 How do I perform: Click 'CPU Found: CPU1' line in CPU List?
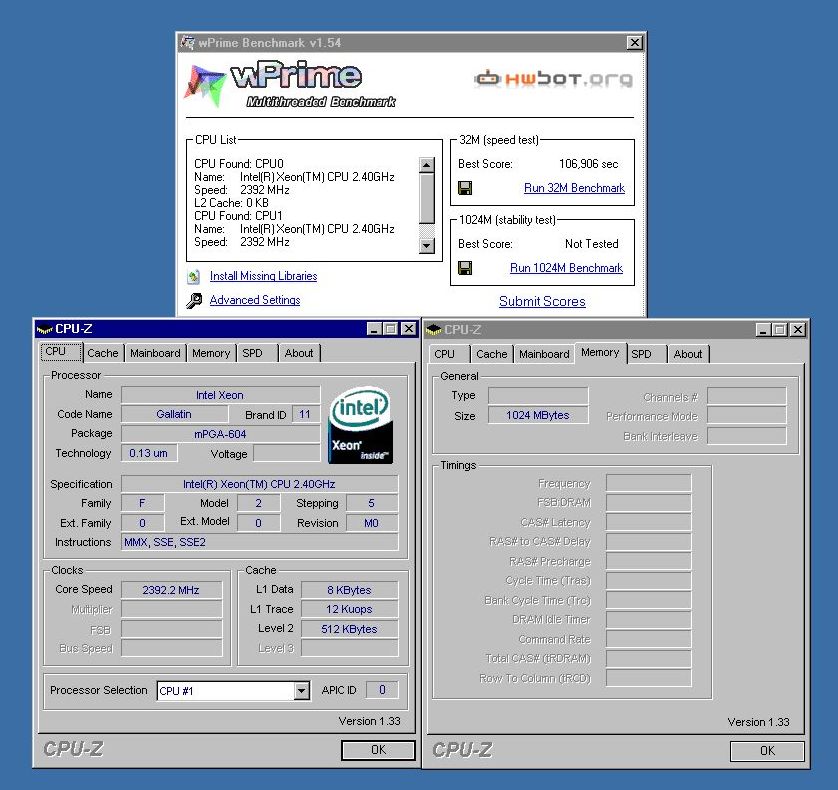(238, 216)
